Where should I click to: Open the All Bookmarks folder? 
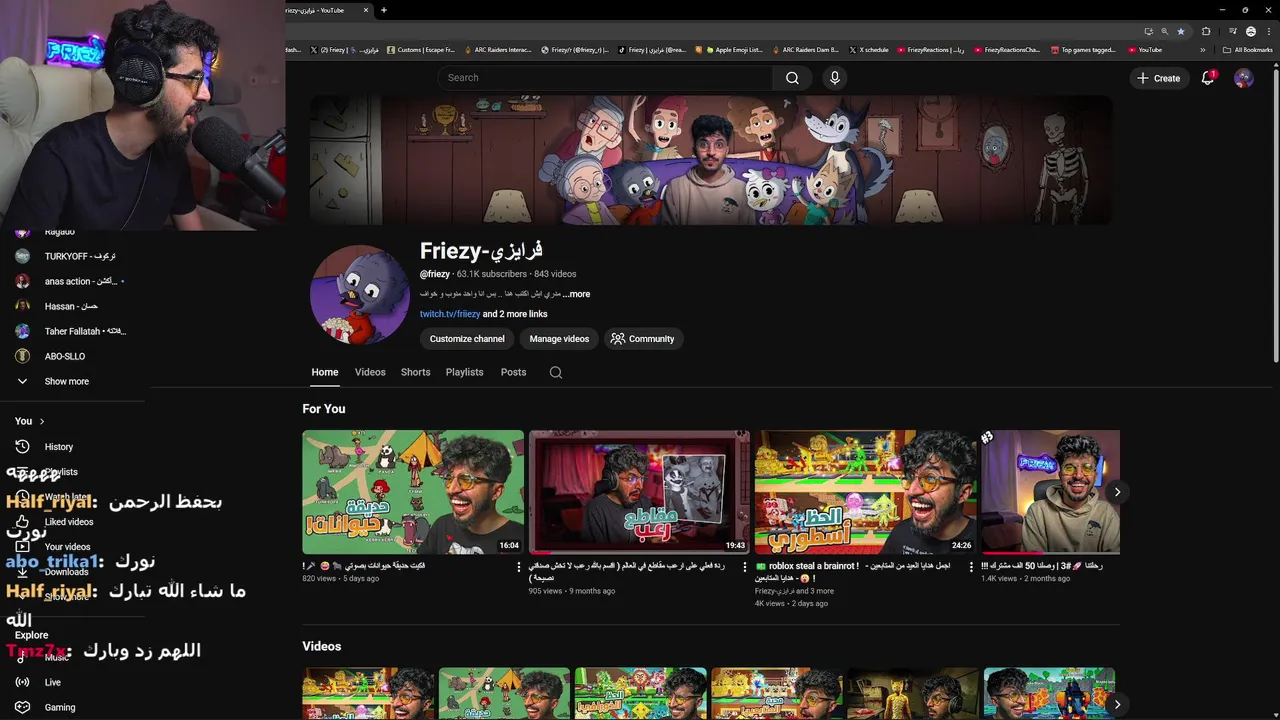(x=1247, y=49)
